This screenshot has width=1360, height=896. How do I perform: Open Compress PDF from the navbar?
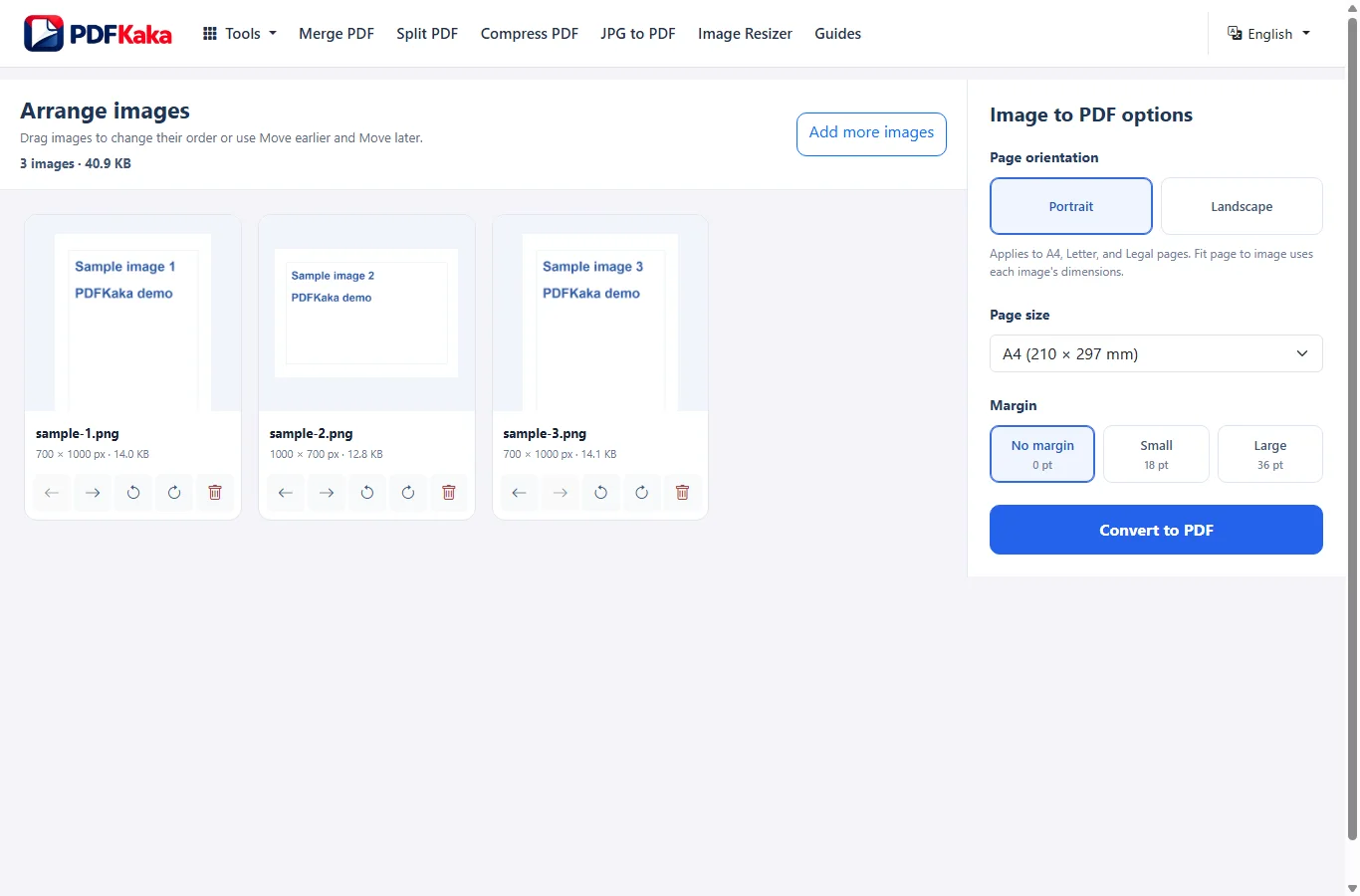(x=530, y=34)
